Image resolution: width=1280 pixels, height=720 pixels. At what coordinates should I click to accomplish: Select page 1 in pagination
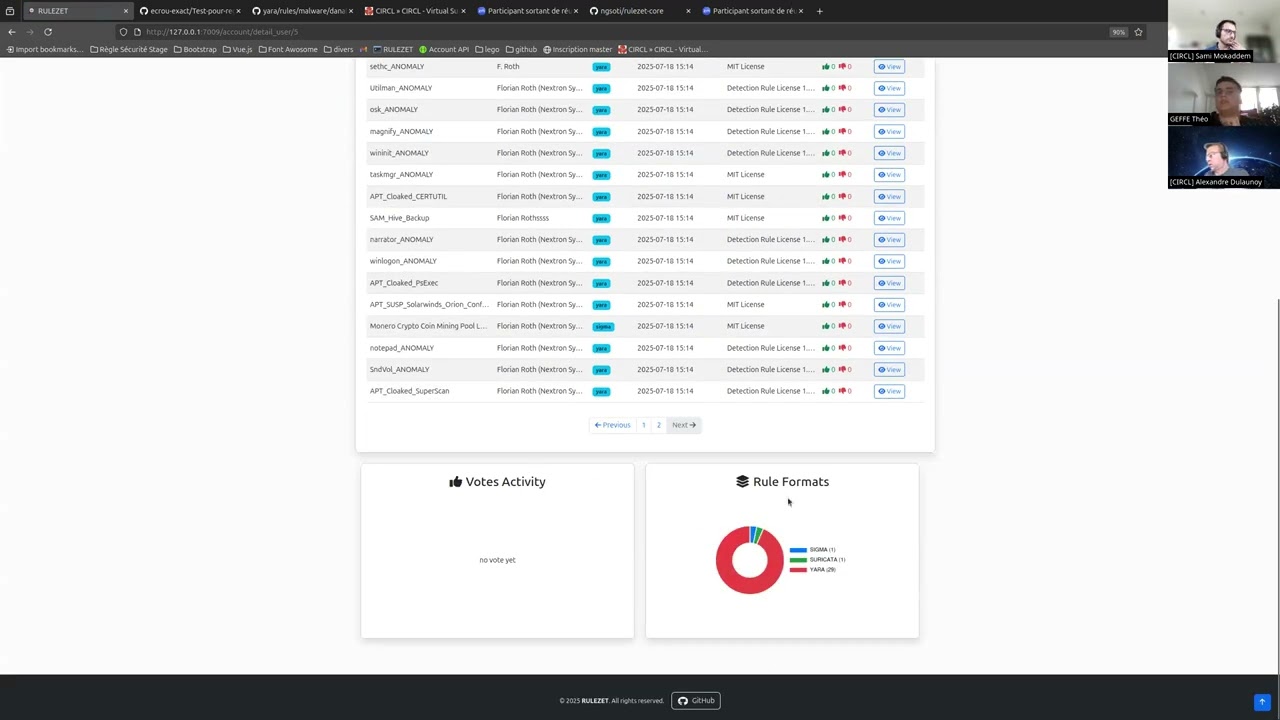643,425
